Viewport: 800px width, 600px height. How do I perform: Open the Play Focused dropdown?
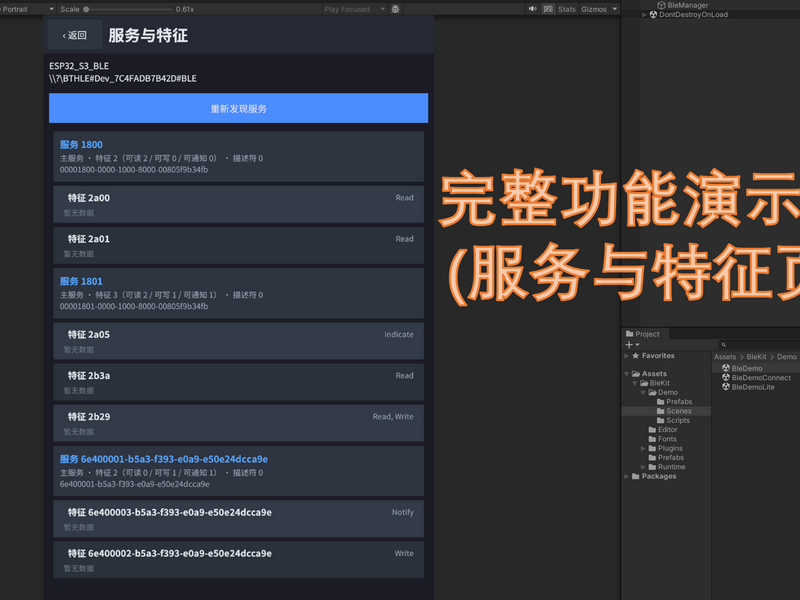pos(355,9)
